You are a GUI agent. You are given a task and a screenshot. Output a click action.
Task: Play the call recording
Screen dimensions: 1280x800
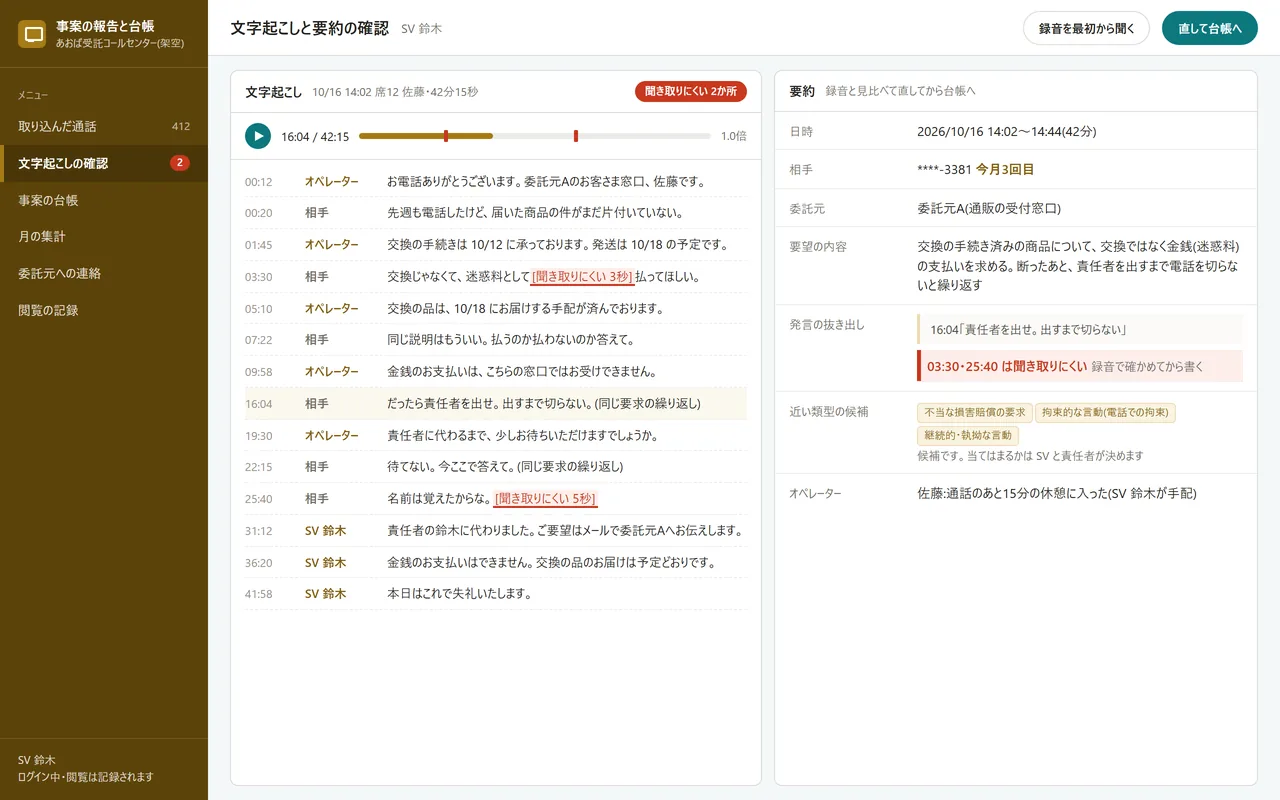point(258,136)
